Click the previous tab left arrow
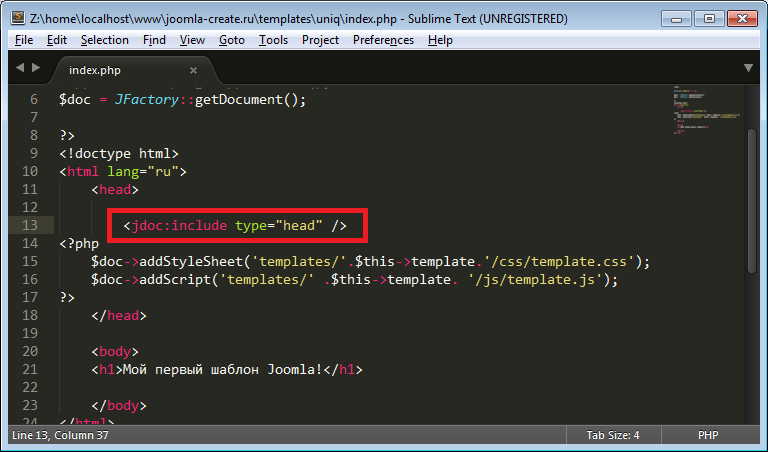Screen dimensions: 768x452 (19, 68)
